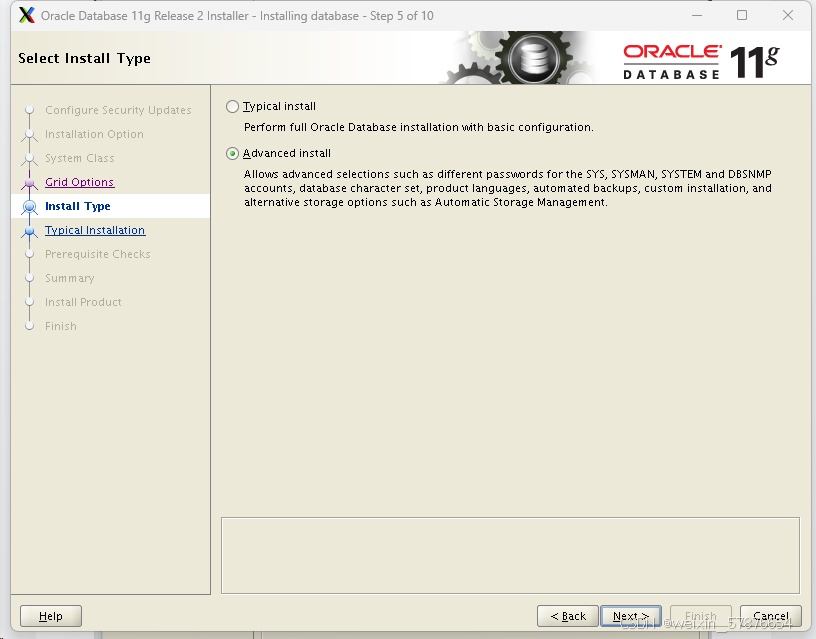Image resolution: width=816 pixels, height=639 pixels.
Task: Select the Typical install radio button
Action: click(x=232, y=106)
